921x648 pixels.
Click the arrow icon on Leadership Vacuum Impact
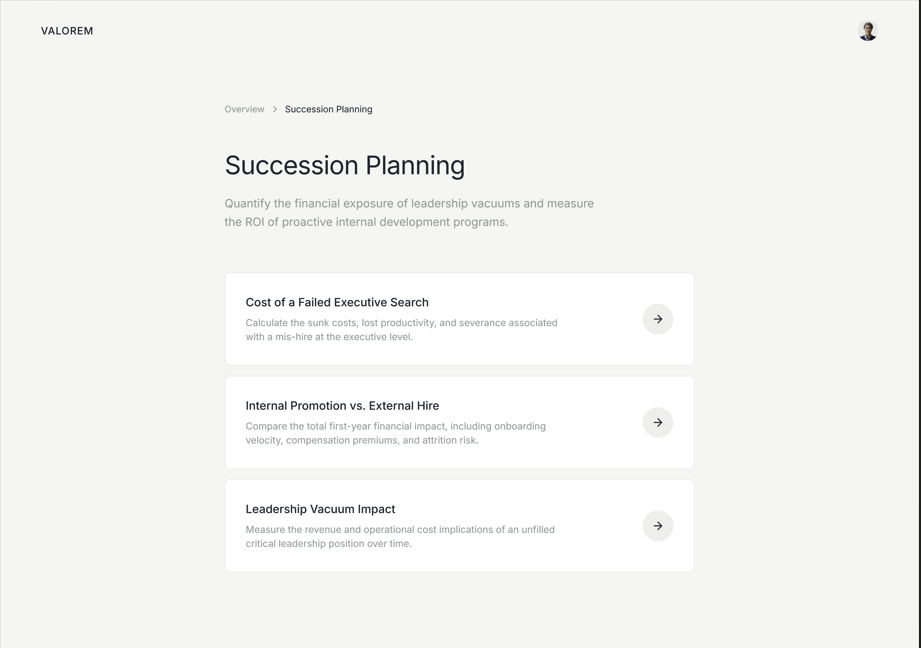(x=657, y=526)
